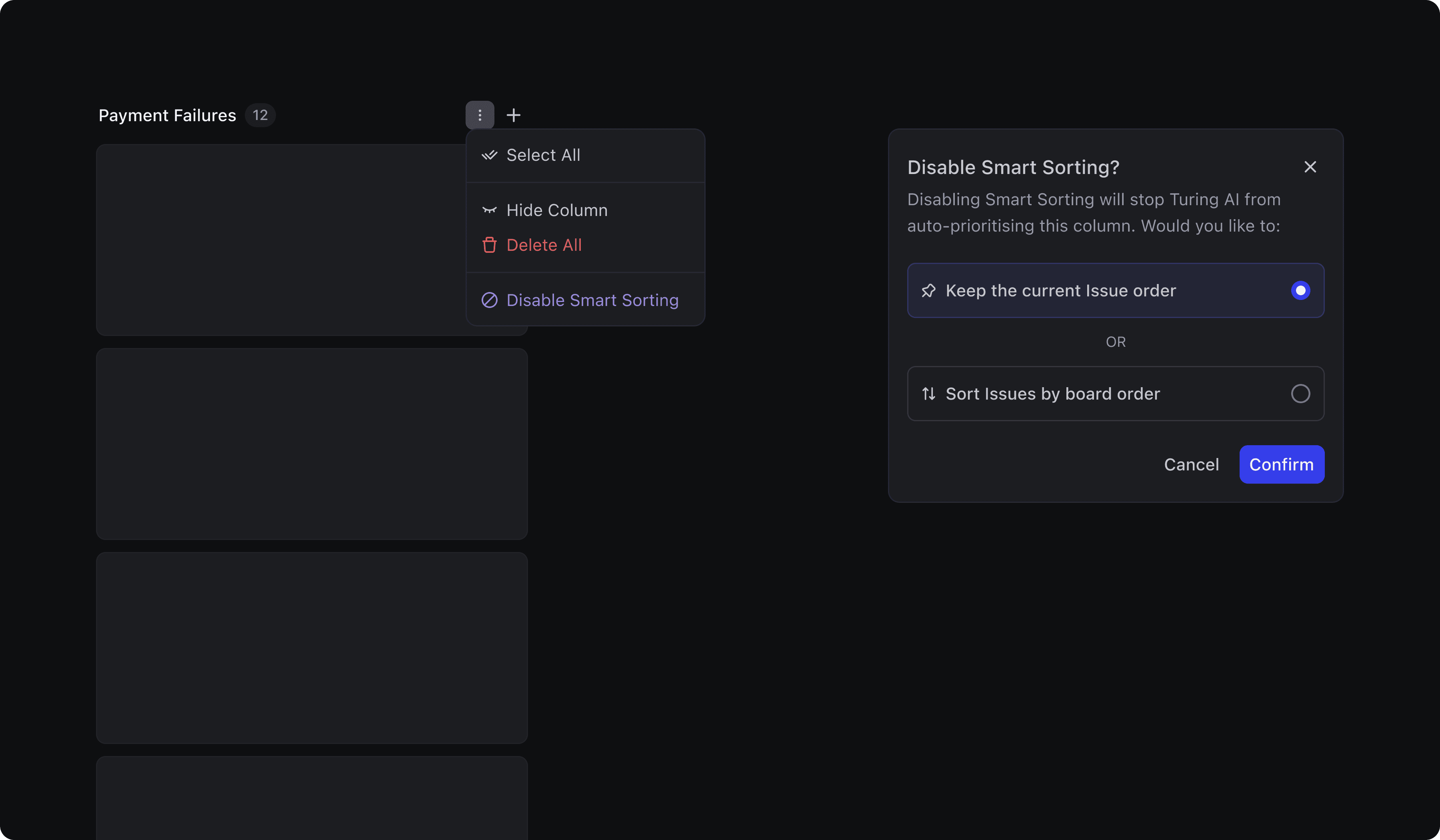Click the red trash icon
Viewport: 1440px width, 840px height.
[x=489, y=245]
